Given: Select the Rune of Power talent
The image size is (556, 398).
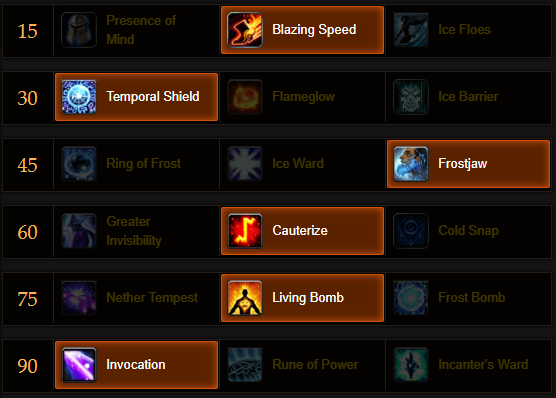Looking at the screenshot, I should pos(302,365).
